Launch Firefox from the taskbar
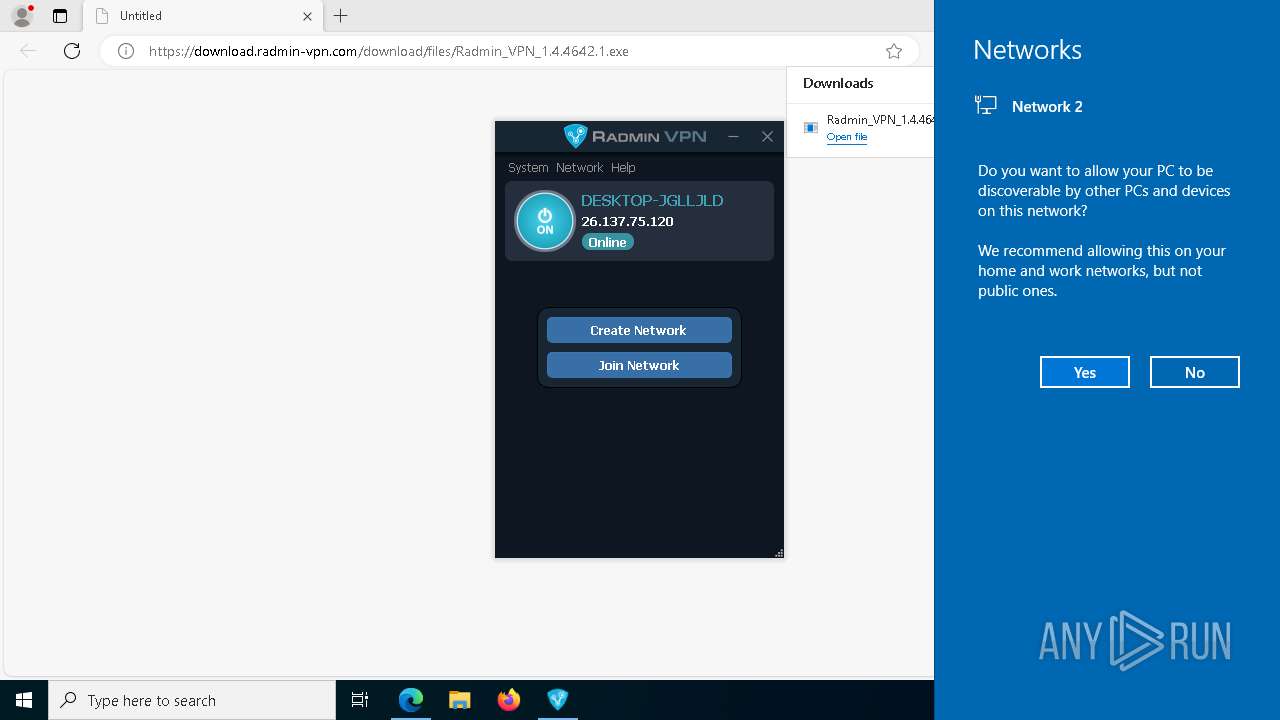 click(509, 700)
